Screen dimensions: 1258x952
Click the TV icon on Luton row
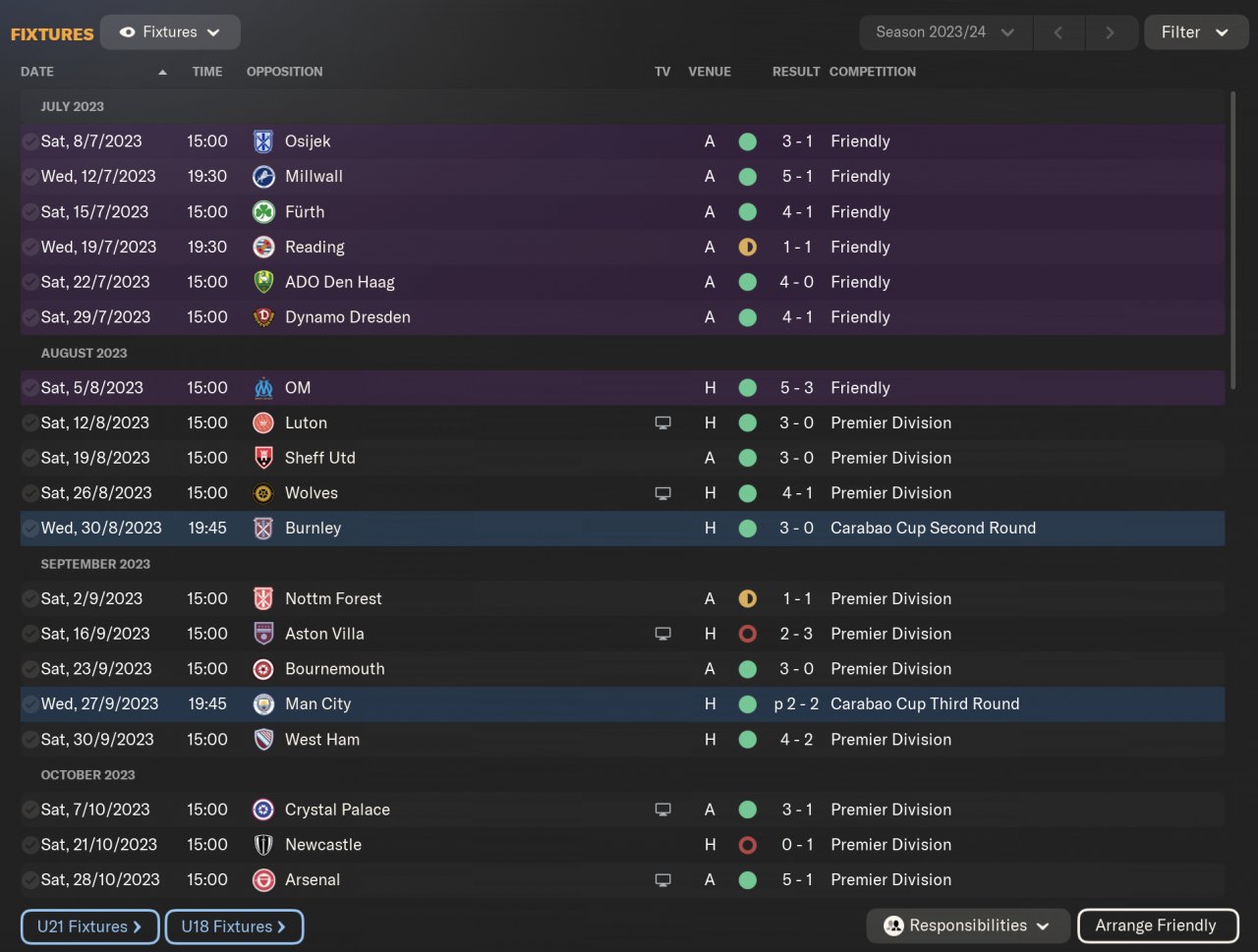[663, 423]
